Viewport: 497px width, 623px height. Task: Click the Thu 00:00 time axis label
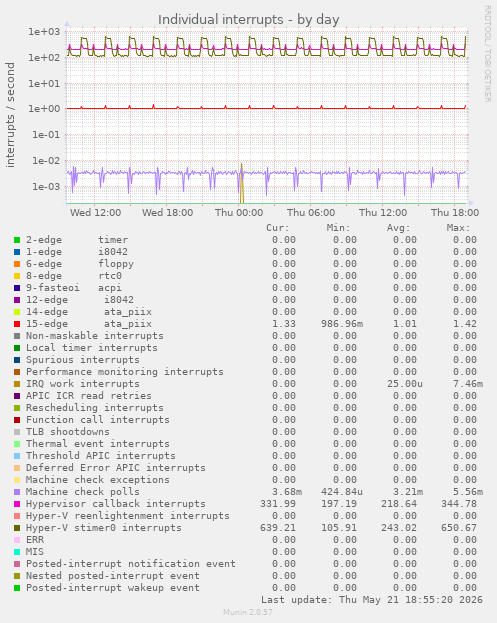pyautogui.click(x=239, y=213)
